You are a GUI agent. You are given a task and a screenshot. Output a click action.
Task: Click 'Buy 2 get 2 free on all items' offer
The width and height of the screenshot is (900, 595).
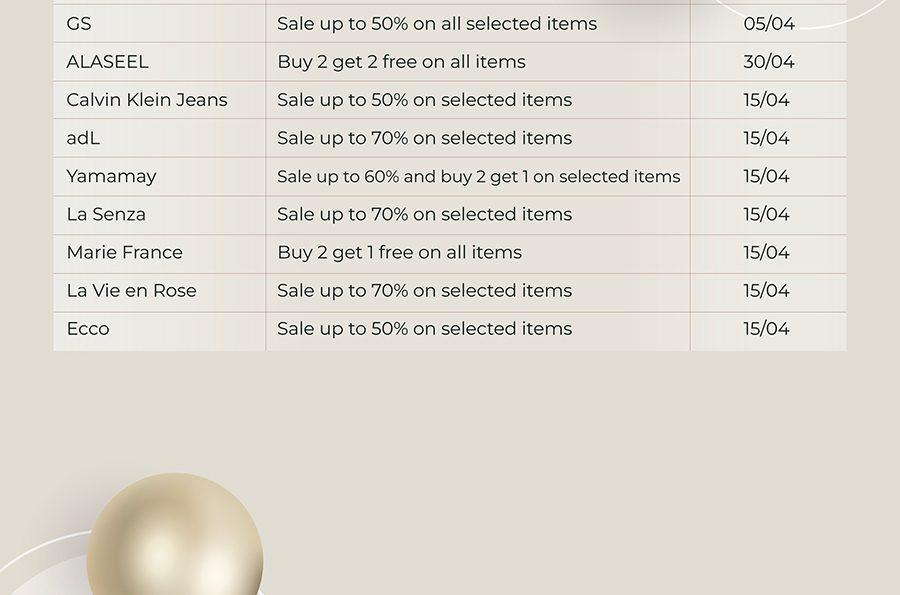pyautogui.click(x=401, y=62)
